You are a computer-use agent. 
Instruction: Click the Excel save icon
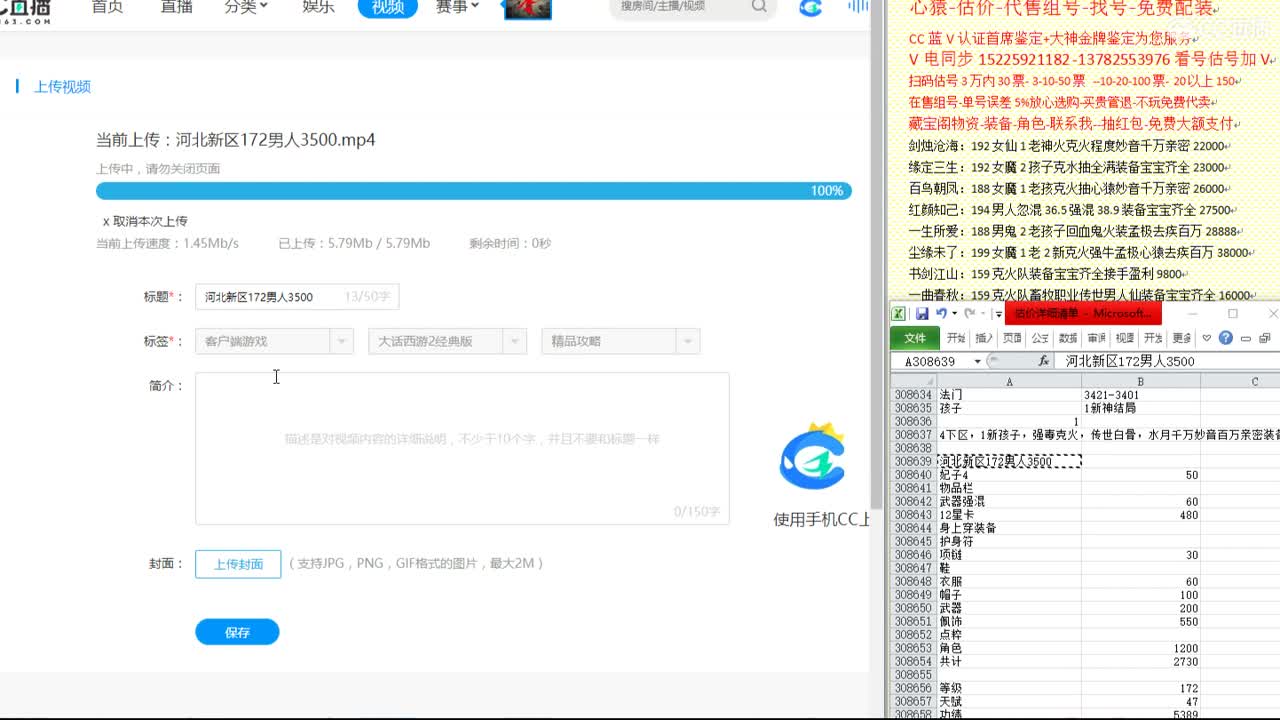click(922, 314)
